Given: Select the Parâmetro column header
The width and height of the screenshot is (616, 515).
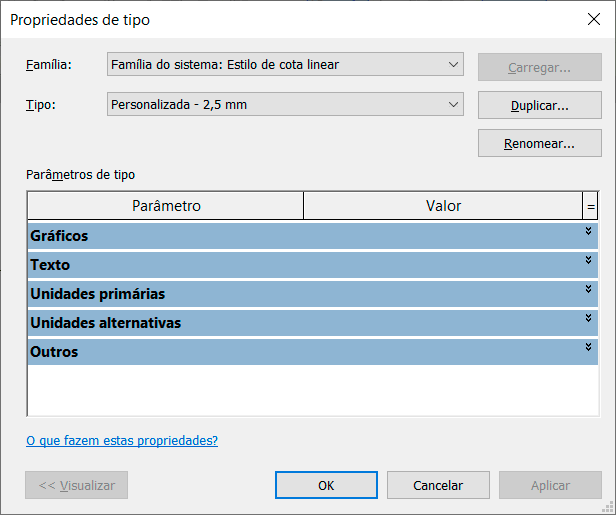Looking at the screenshot, I should tap(166, 206).
